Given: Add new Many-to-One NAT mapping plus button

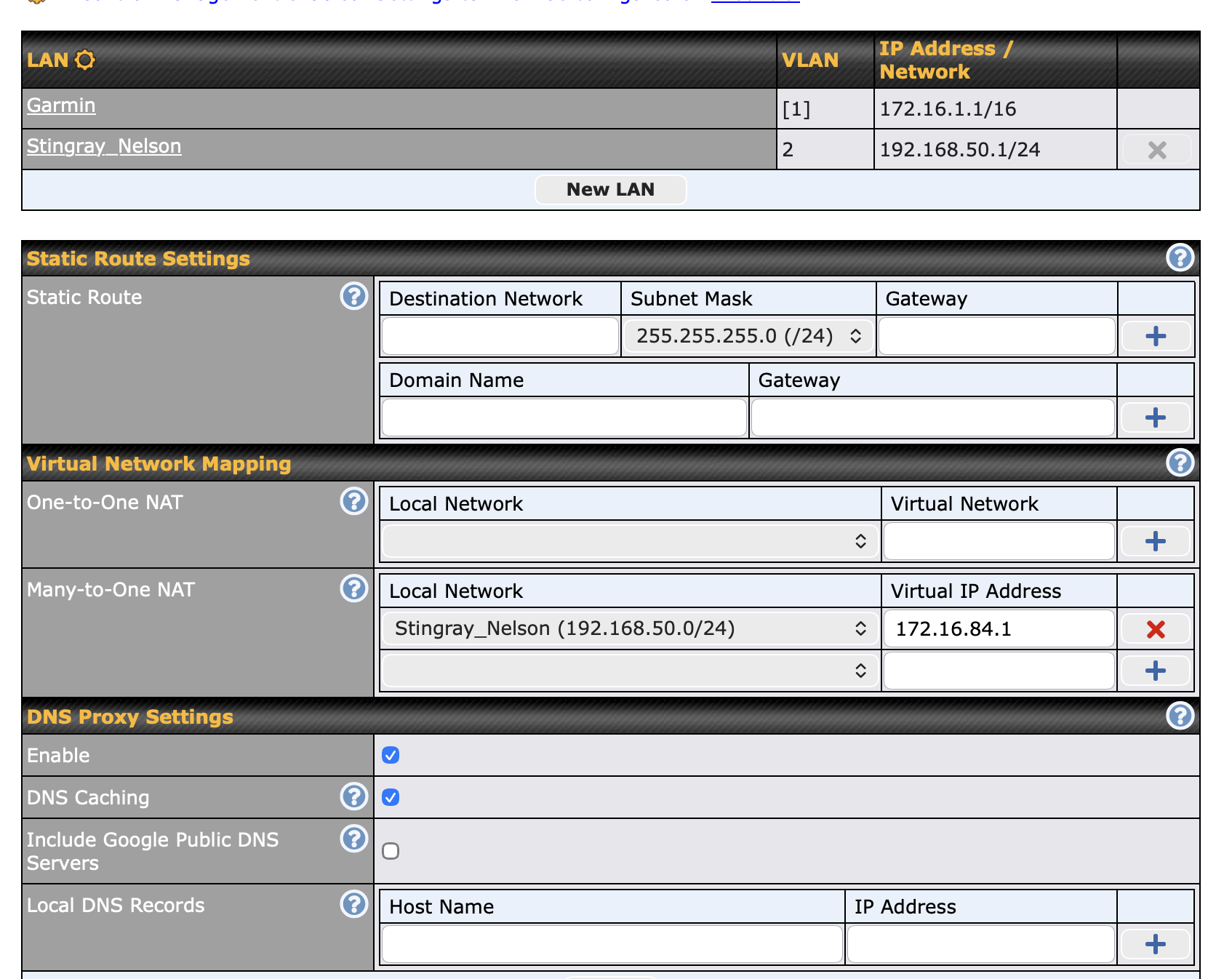Looking at the screenshot, I should click(x=1156, y=671).
